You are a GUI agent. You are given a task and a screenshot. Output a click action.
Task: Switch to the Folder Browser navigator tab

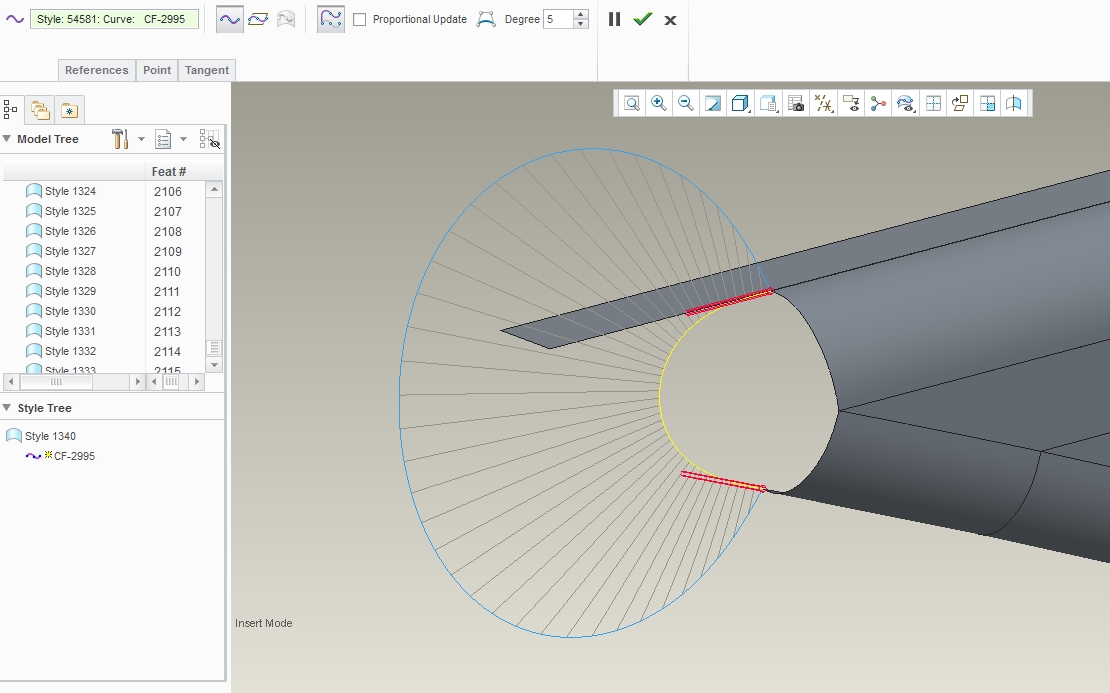pyautogui.click(x=40, y=110)
